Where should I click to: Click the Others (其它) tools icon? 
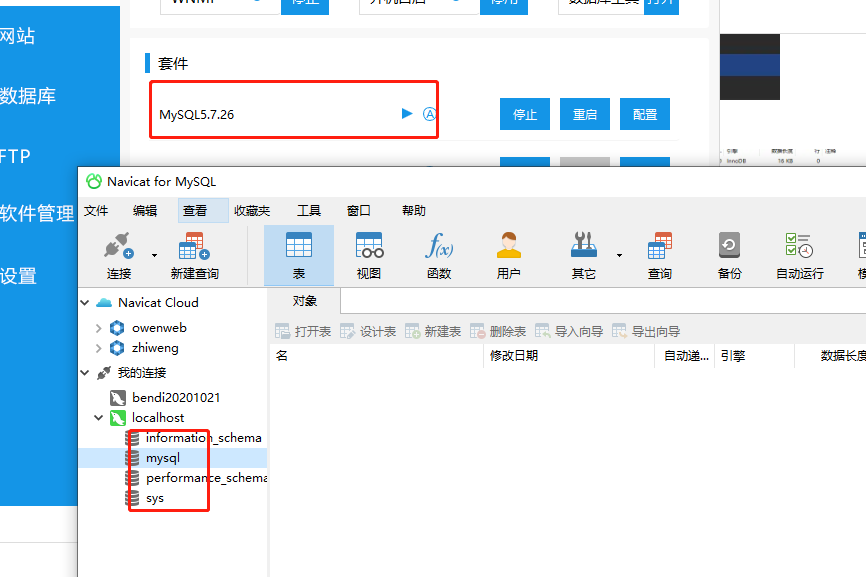(584, 246)
